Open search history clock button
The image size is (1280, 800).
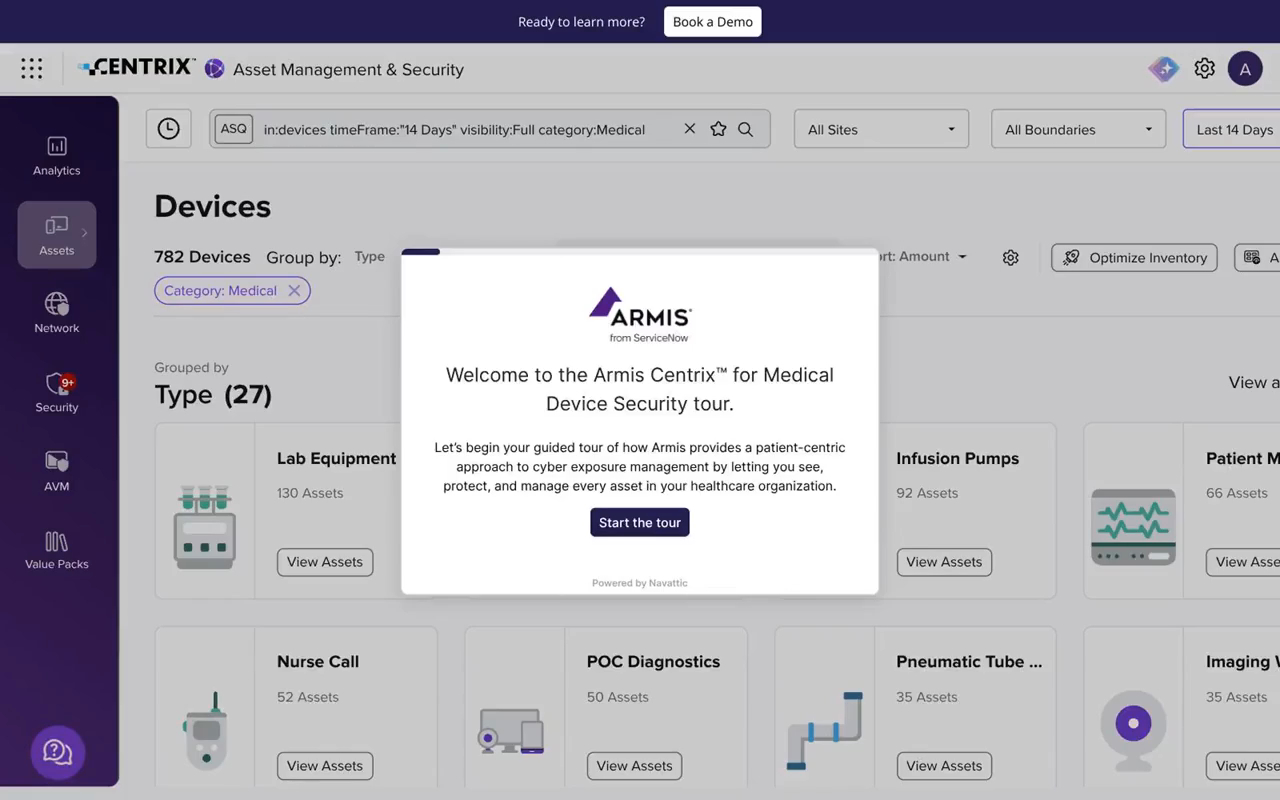[168, 129]
